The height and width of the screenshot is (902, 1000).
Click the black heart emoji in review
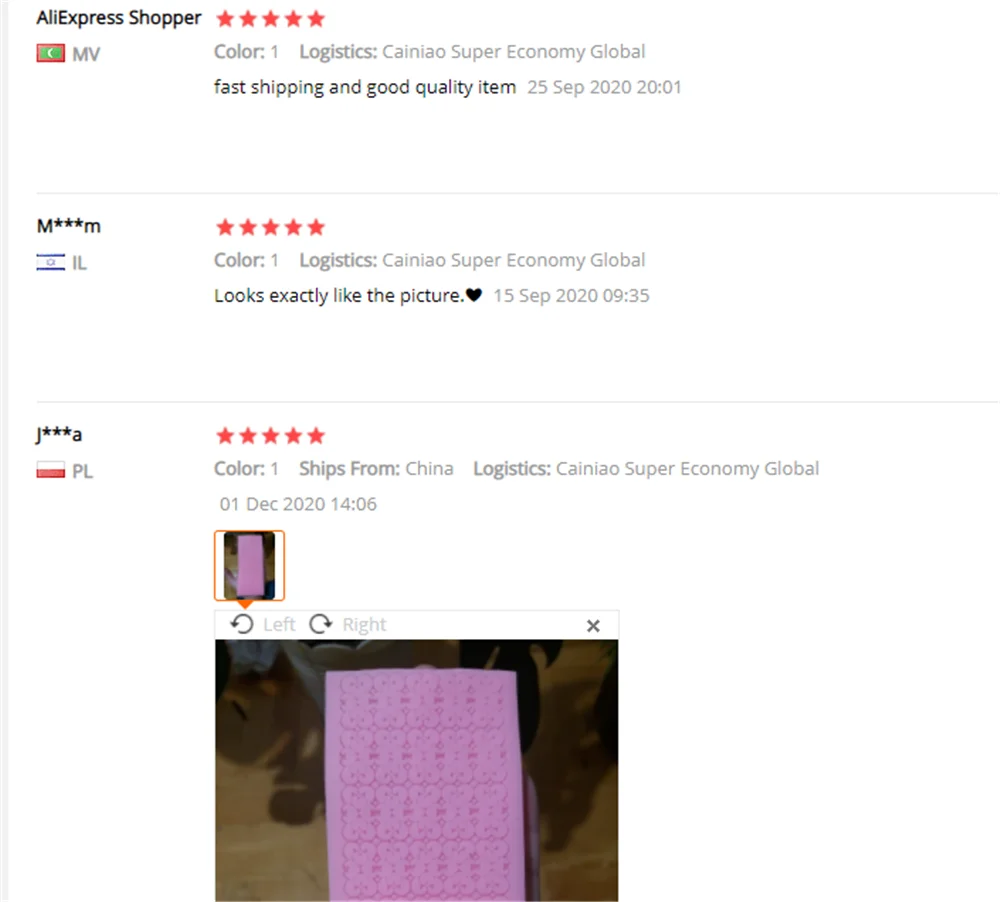pos(474,295)
